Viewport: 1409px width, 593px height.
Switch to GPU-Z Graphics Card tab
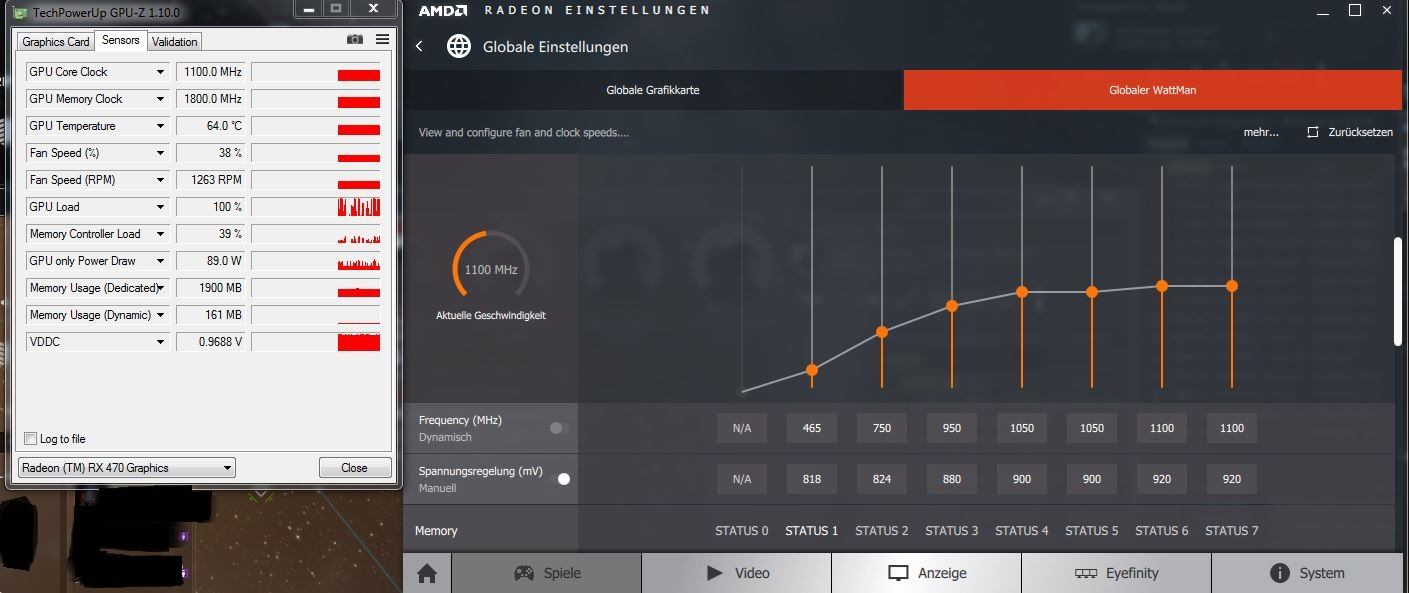point(56,42)
